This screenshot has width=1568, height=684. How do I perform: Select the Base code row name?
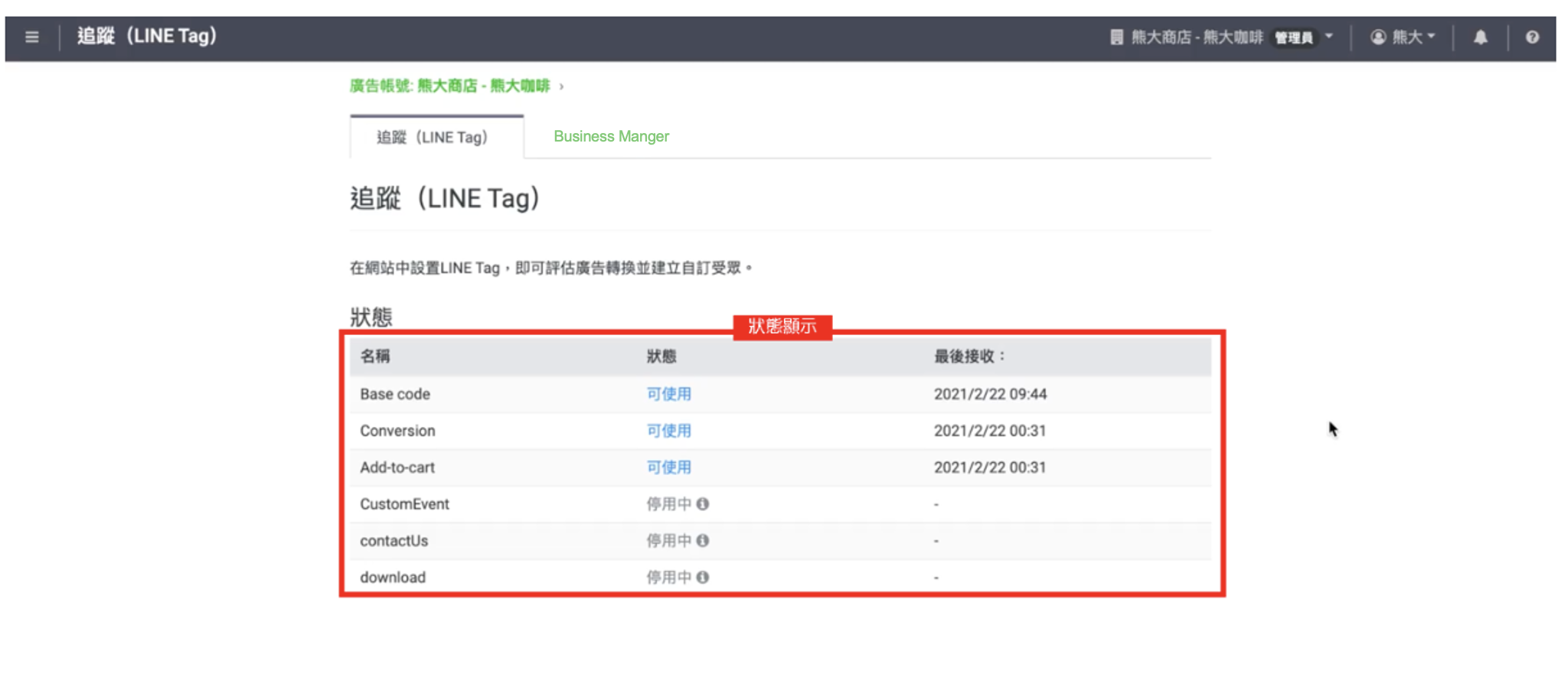click(x=395, y=394)
